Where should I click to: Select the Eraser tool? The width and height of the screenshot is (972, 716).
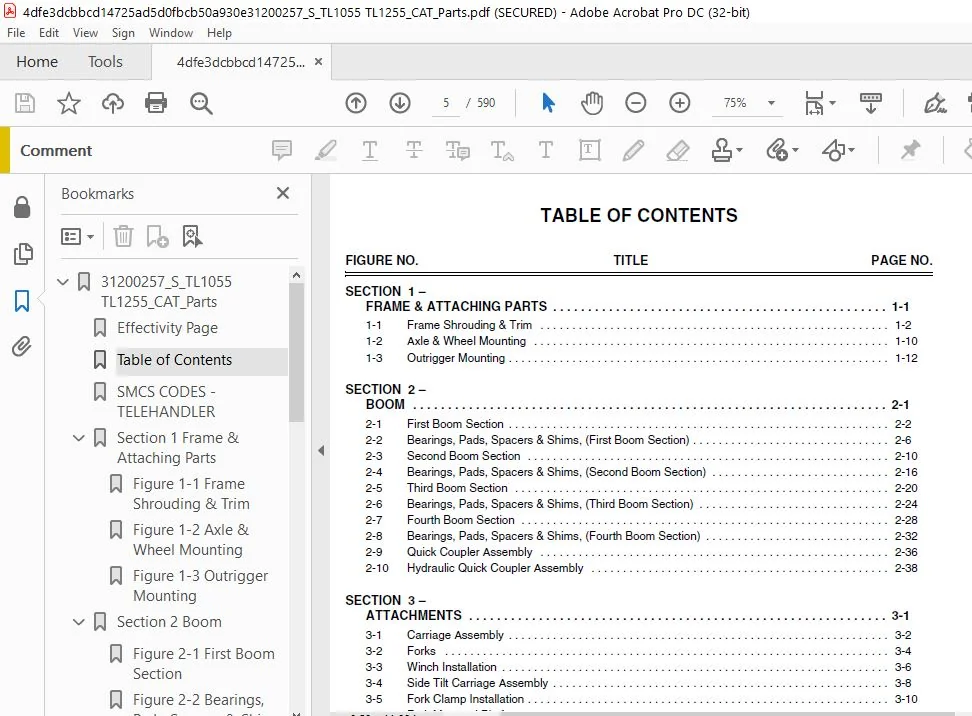click(678, 150)
